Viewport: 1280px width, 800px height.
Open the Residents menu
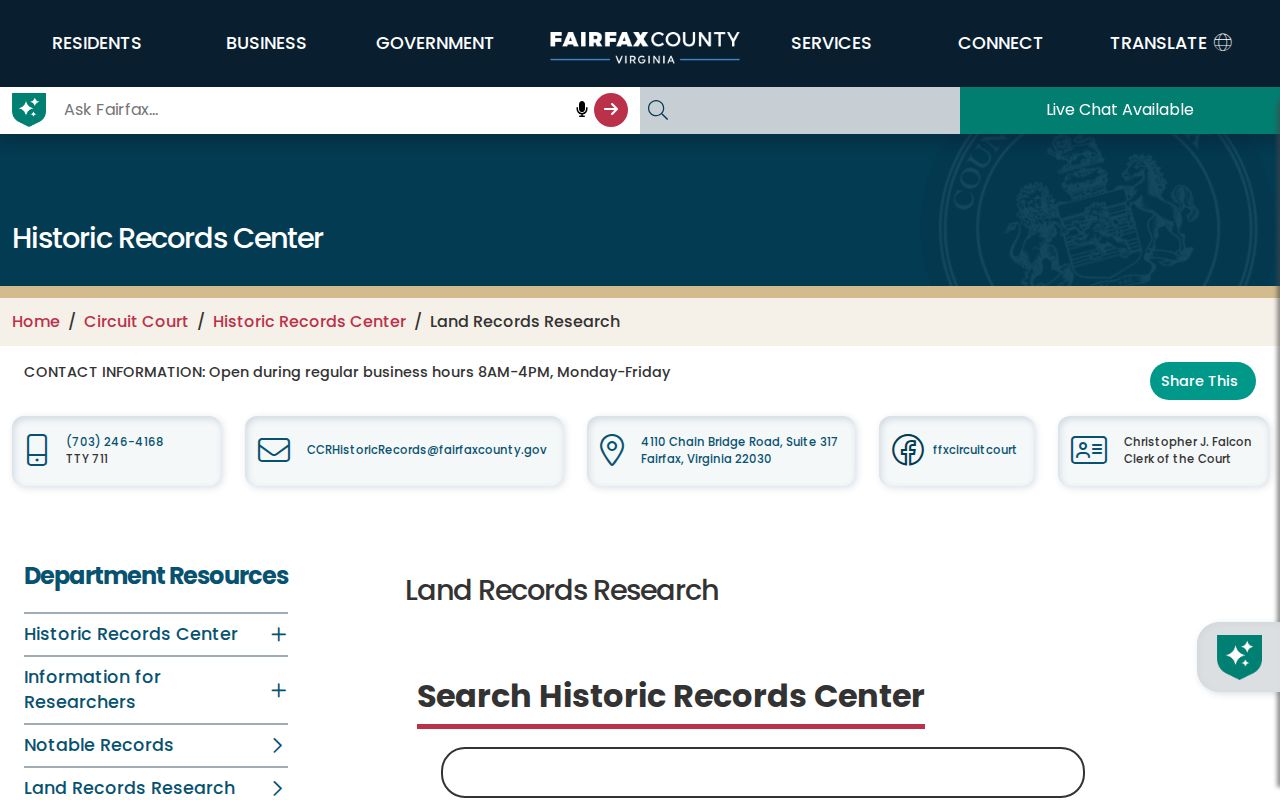click(97, 43)
